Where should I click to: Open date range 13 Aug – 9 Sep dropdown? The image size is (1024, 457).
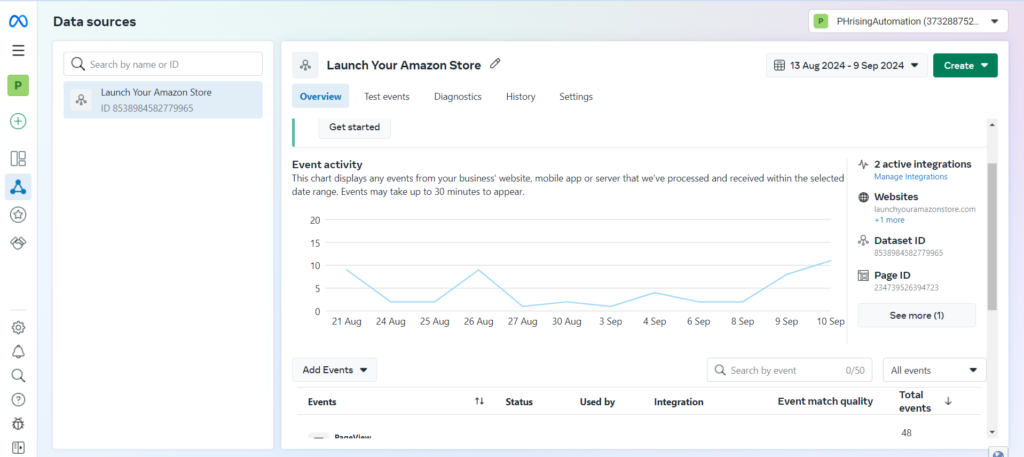click(846, 65)
